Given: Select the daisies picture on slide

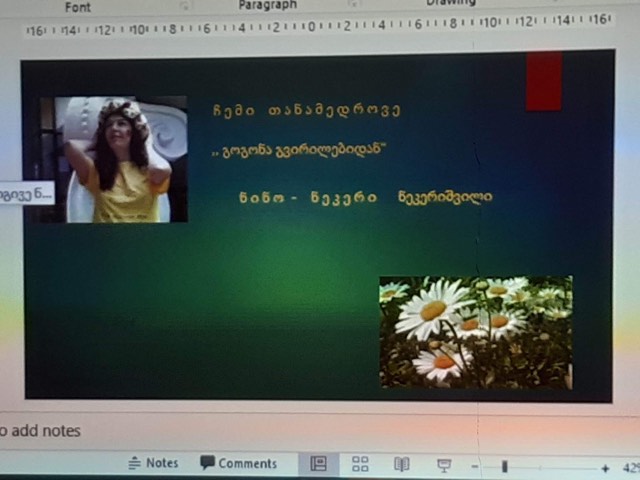Looking at the screenshot, I should click(475, 332).
